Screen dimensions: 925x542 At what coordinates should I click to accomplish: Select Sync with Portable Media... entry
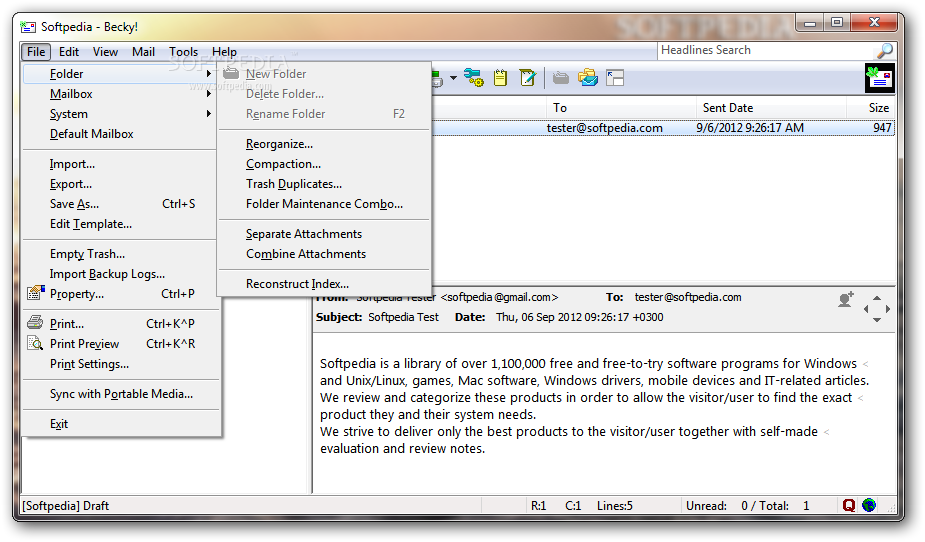120,395
